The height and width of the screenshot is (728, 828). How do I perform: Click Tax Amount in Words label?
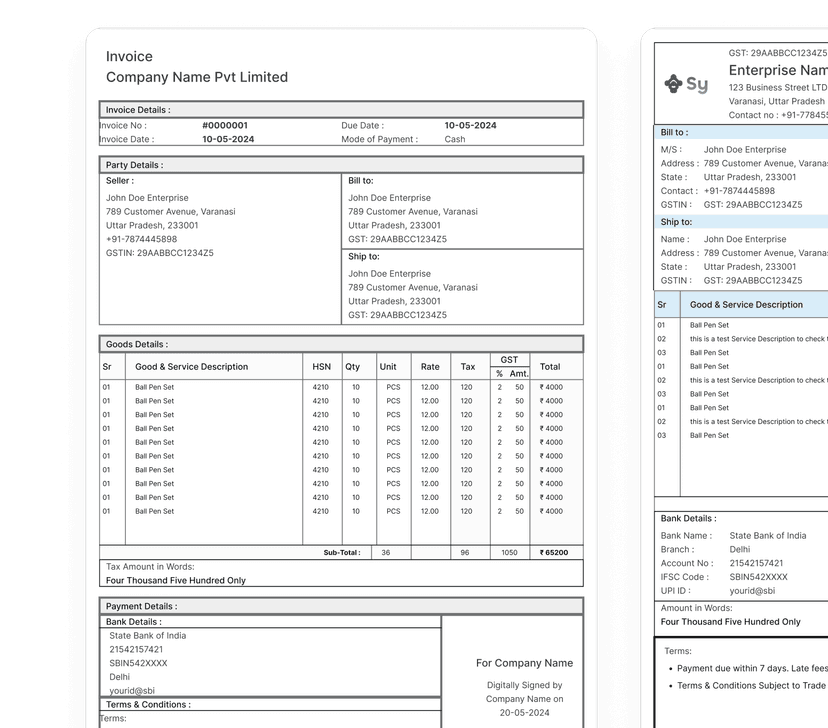(150, 566)
